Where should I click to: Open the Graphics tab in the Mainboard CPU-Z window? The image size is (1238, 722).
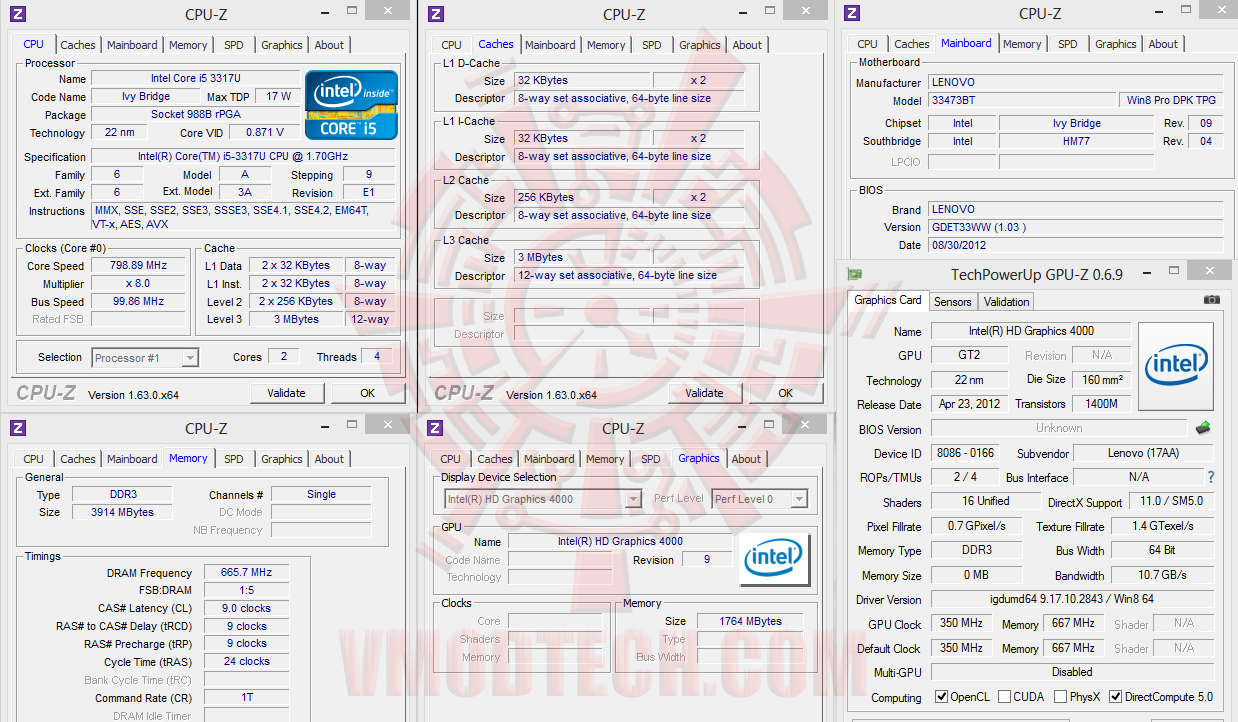coord(1115,44)
